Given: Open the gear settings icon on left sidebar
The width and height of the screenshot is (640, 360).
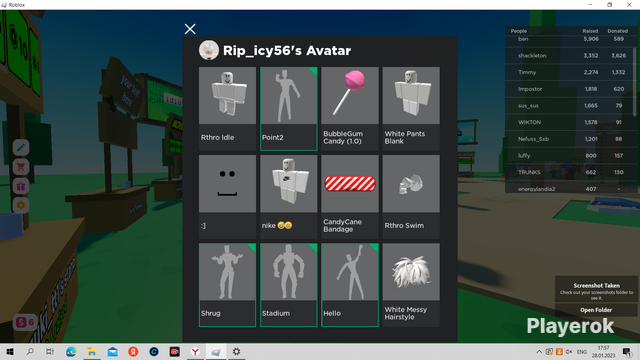Looking at the screenshot, I should (x=21, y=205).
